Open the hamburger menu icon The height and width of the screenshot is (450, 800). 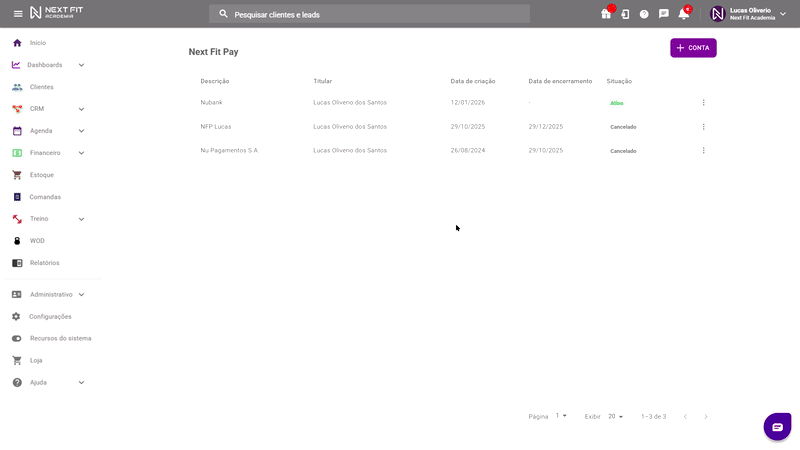pyautogui.click(x=18, y=14)
